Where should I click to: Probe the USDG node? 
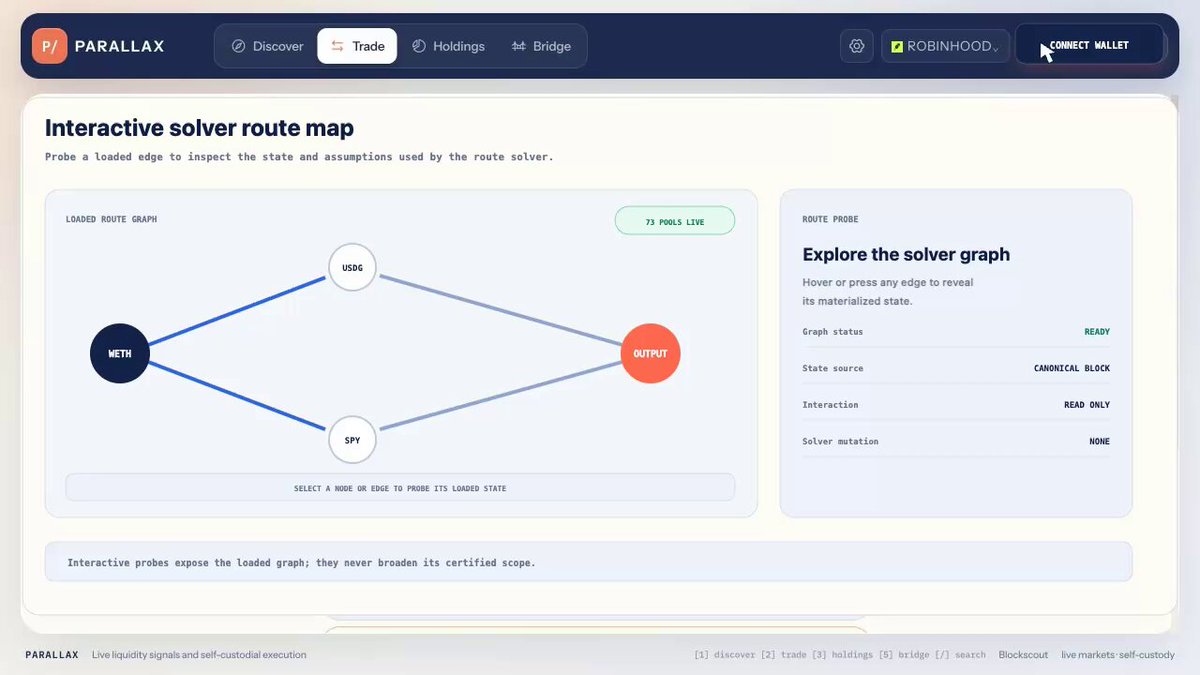pos(352,267)
